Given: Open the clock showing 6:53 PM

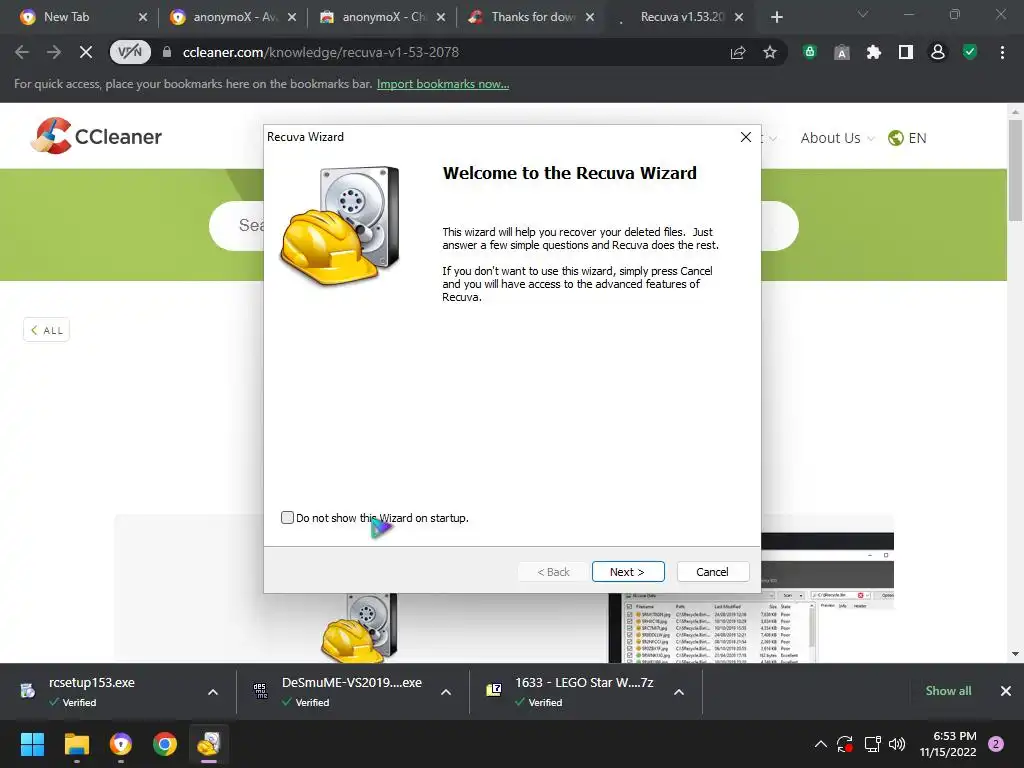Looking at the screenshot, I should [x=948, y=744].
